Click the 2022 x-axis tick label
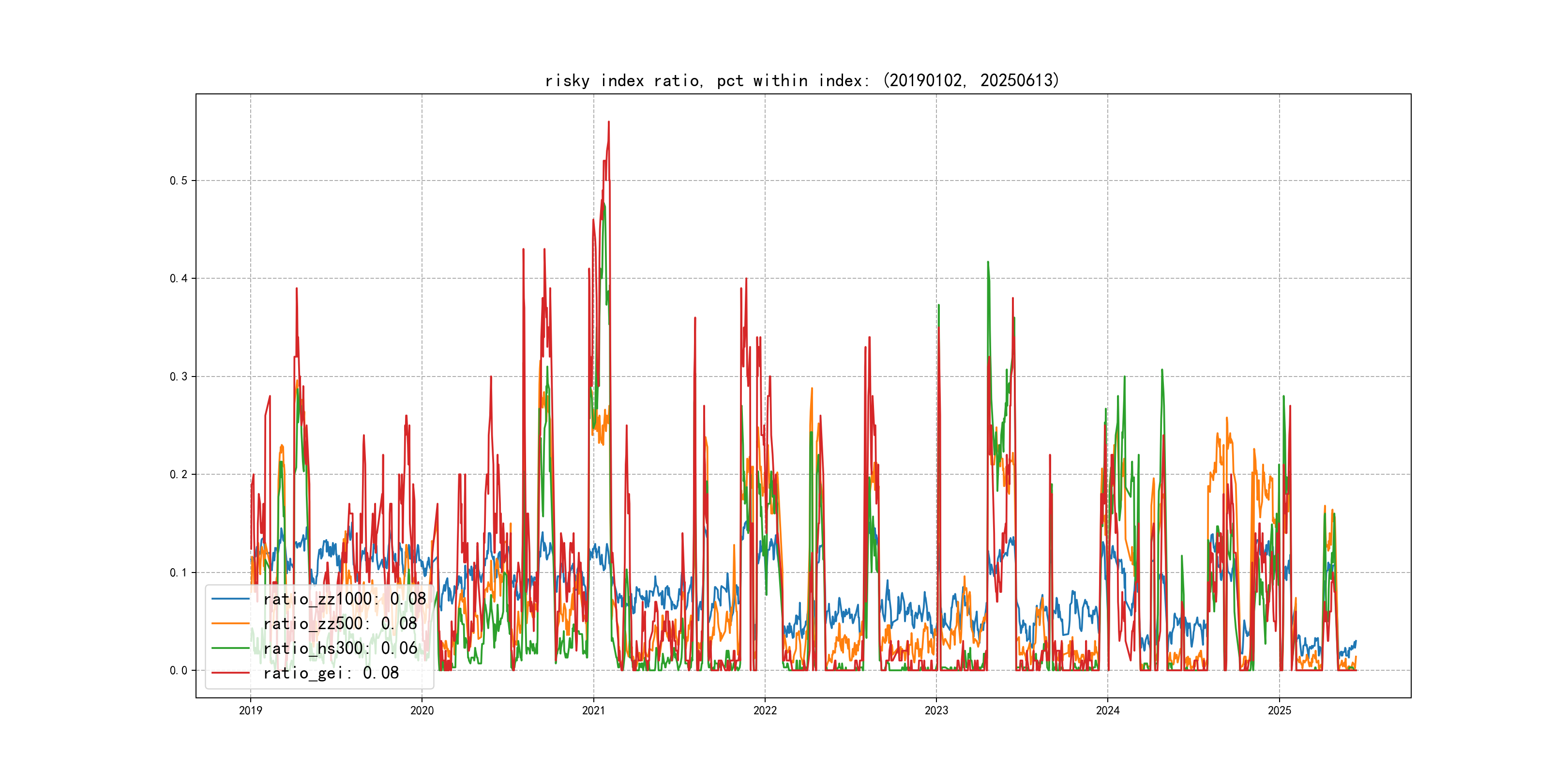 click(765, 710)
